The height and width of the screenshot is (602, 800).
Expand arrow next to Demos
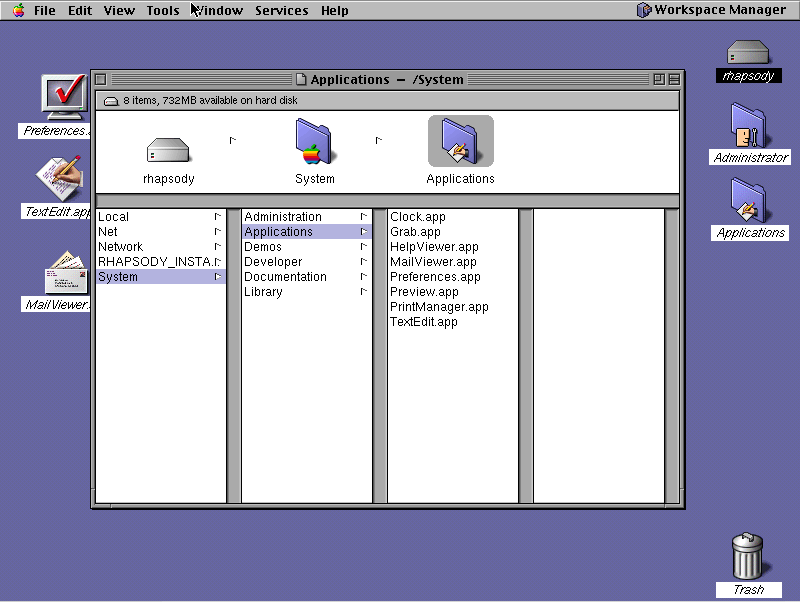coord(364,246)
